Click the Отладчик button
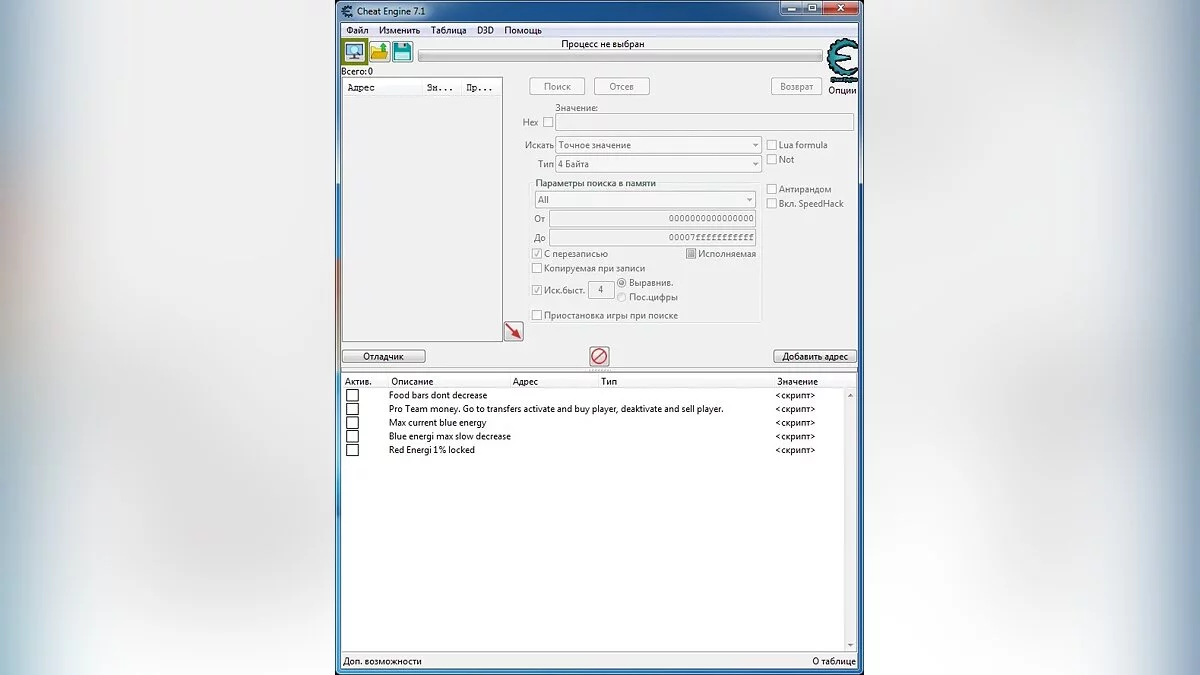Screen dimensions: 1200x675 (384, 355)
